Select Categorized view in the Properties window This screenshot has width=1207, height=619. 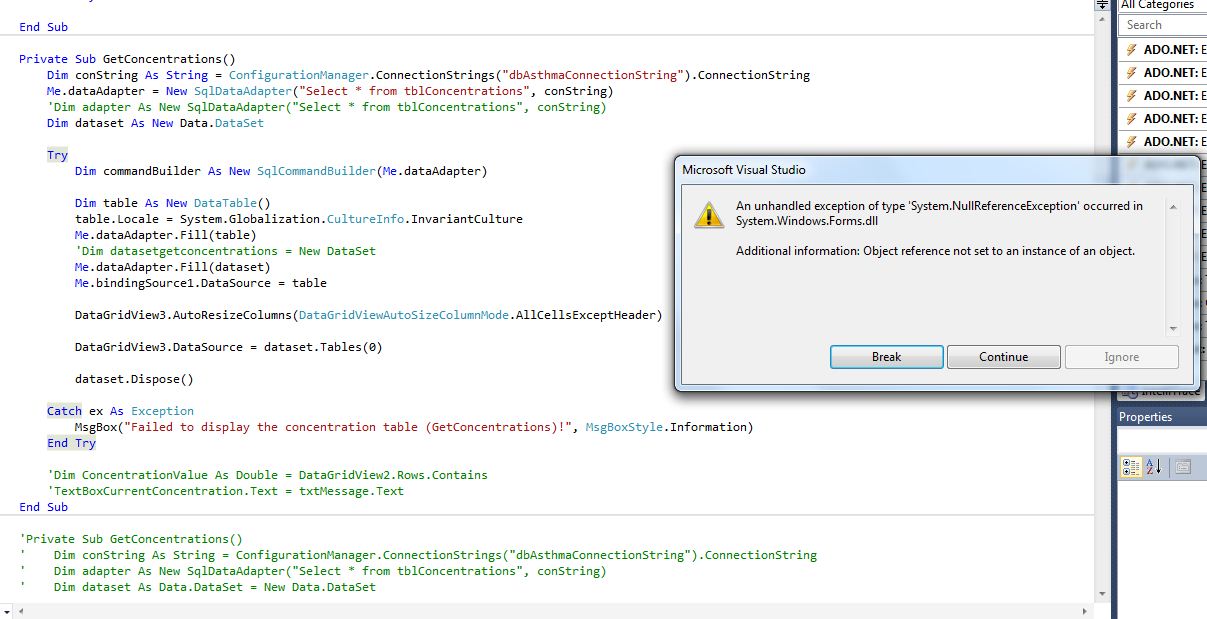(x=1131, y=466)
